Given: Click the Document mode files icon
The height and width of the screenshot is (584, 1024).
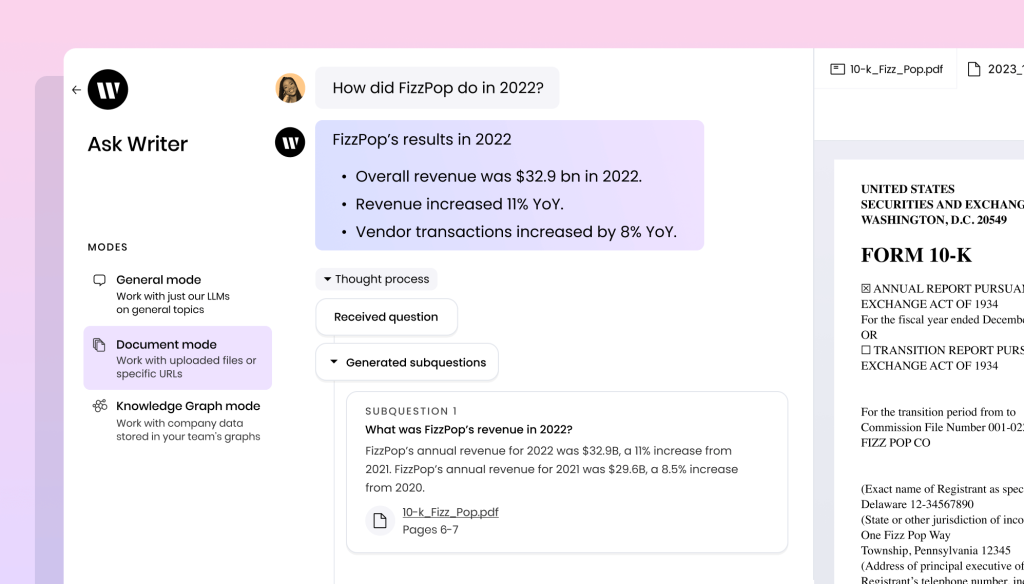Looking at the screenshot, I should [x=99, y=345].
